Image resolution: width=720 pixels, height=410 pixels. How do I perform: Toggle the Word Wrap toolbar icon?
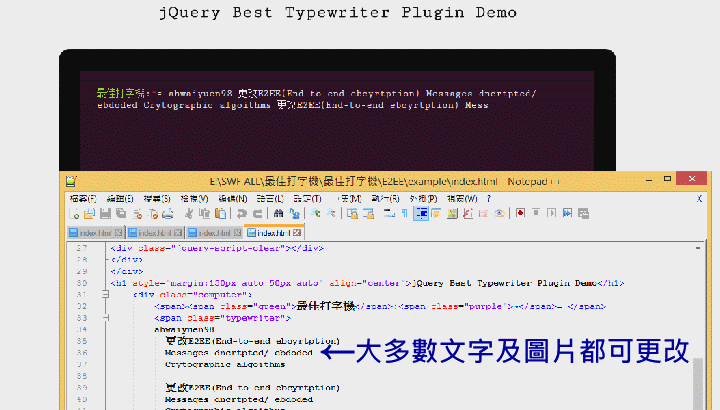click(x=389, y=213)
